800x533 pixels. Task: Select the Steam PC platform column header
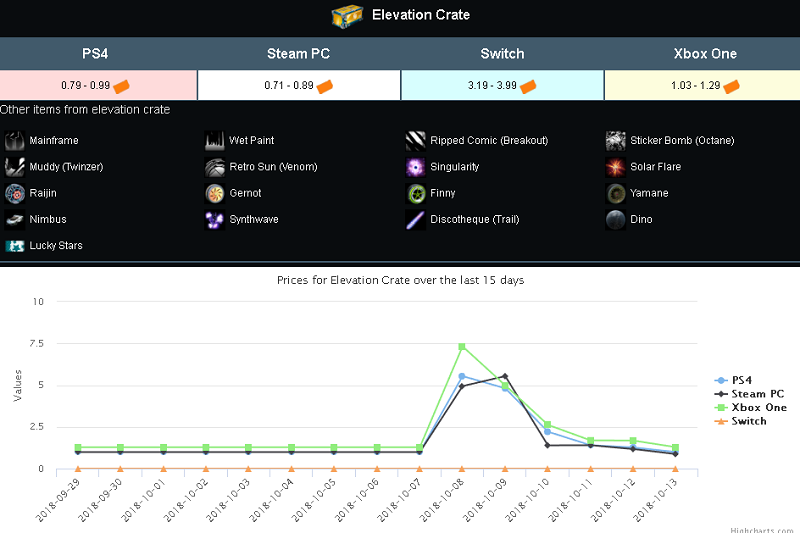[x=298, y=54]
